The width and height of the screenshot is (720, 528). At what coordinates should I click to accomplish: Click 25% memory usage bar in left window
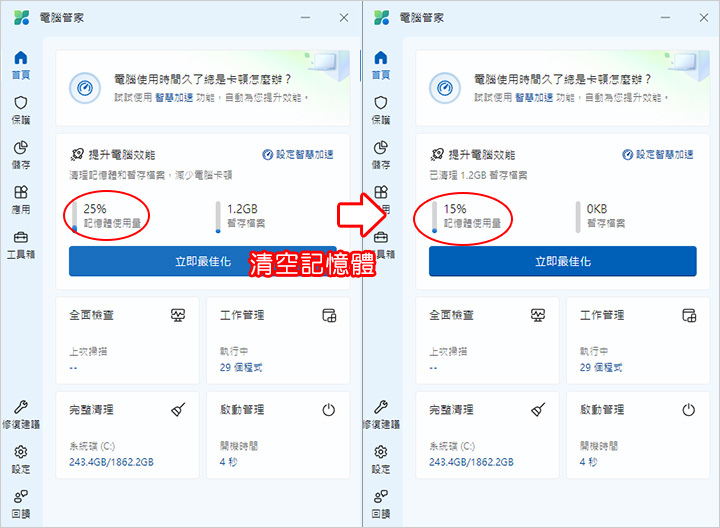point(74,217)
